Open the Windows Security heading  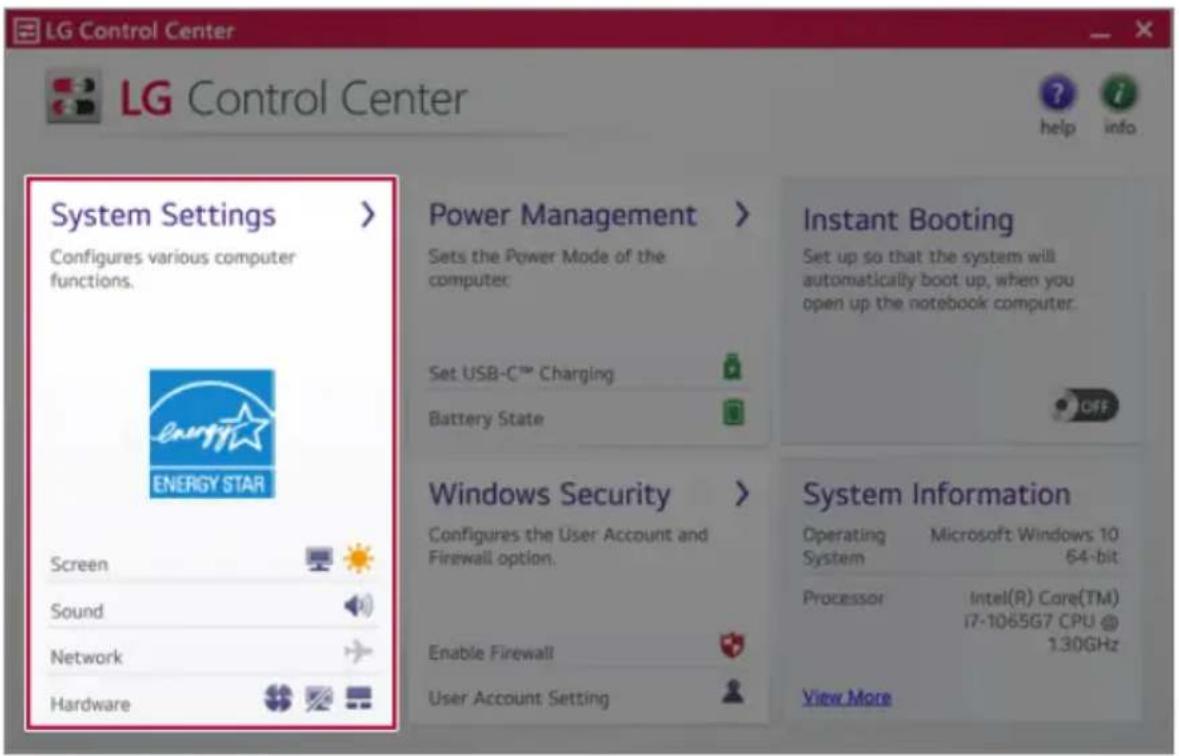click(x=550, y=494)
